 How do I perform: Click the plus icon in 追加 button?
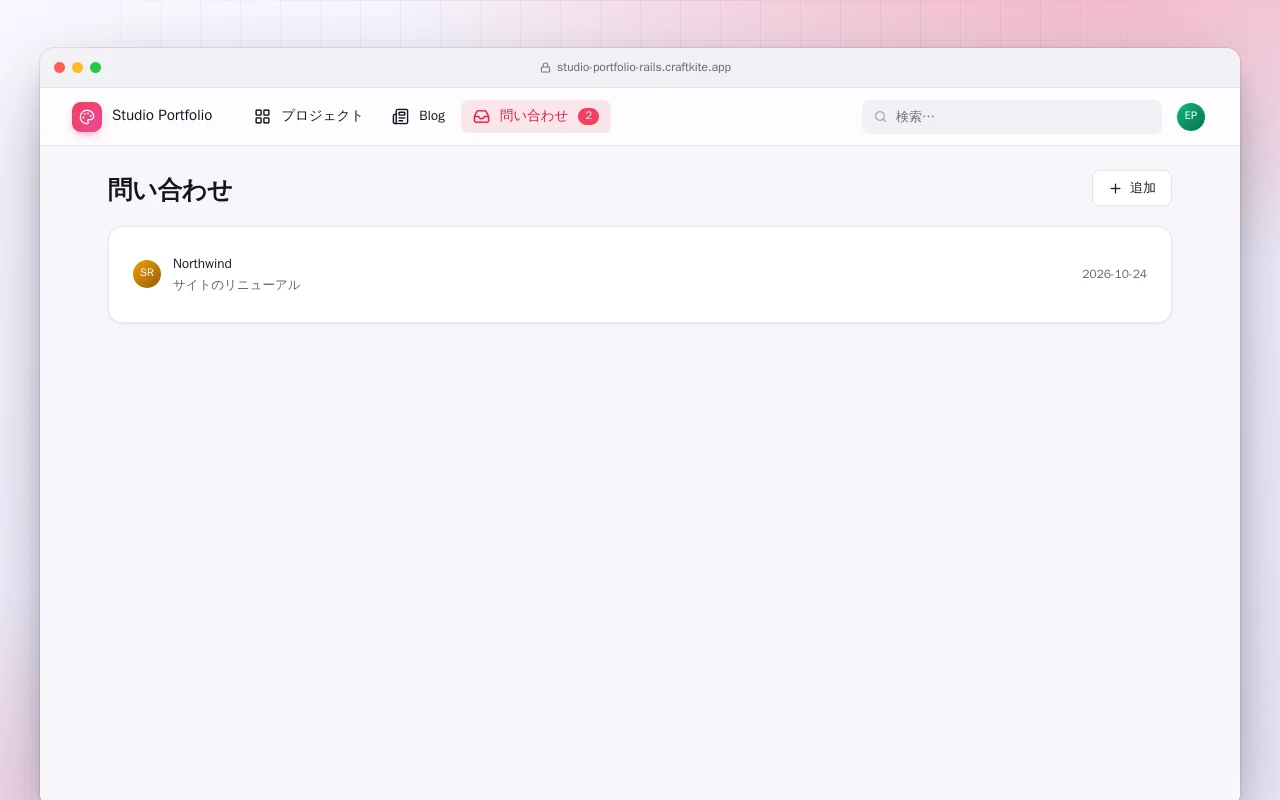(1115, 188)
